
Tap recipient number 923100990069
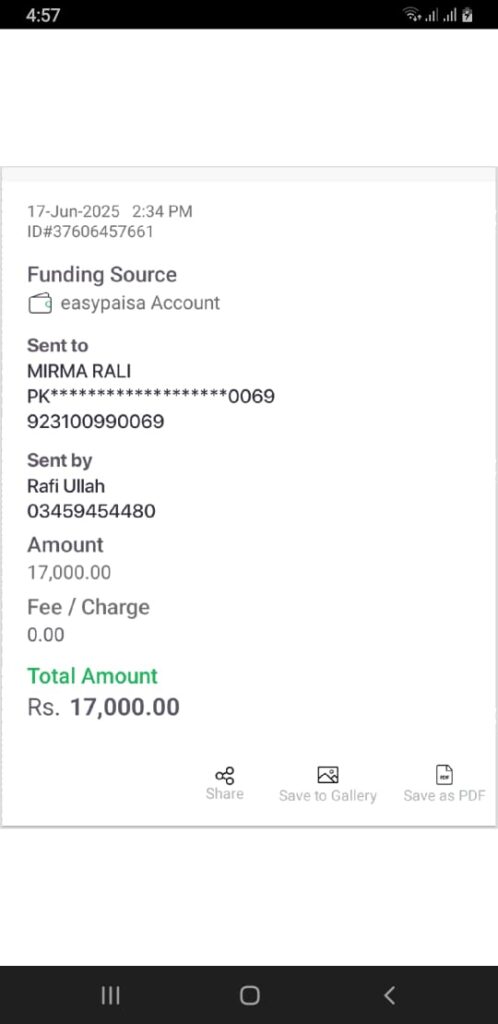click(x=95, y=422)
